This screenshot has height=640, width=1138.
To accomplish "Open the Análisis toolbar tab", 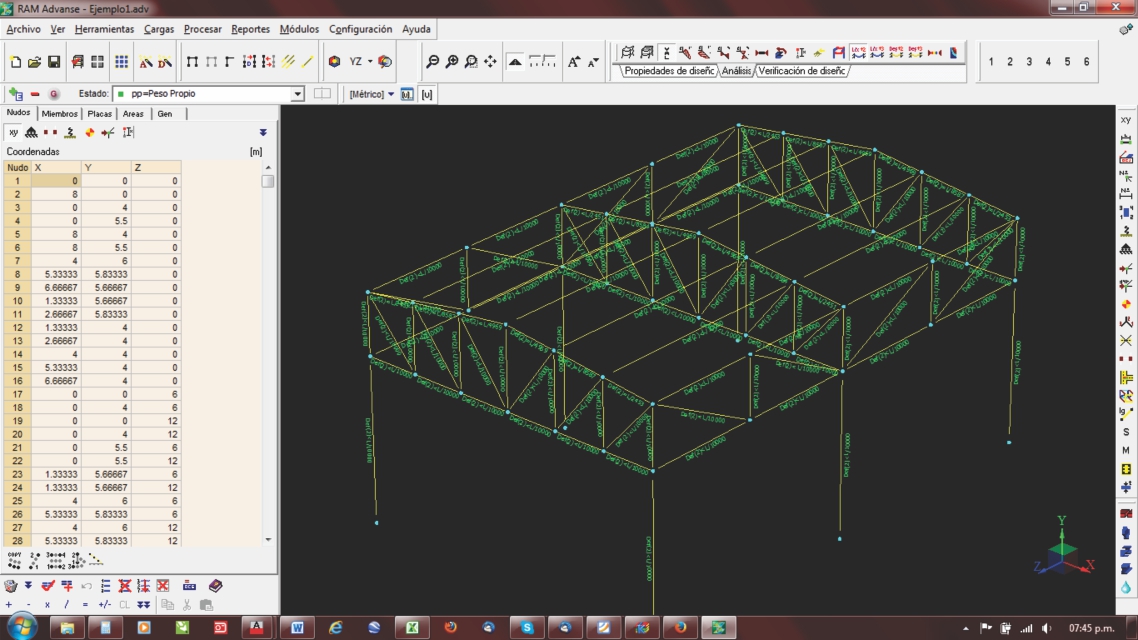I will pyautogui.click(x=736, y=71).
